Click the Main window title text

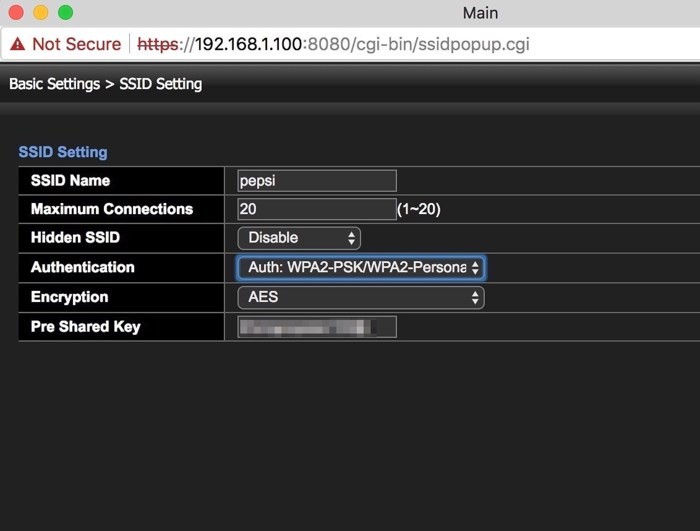click(480, 13)
